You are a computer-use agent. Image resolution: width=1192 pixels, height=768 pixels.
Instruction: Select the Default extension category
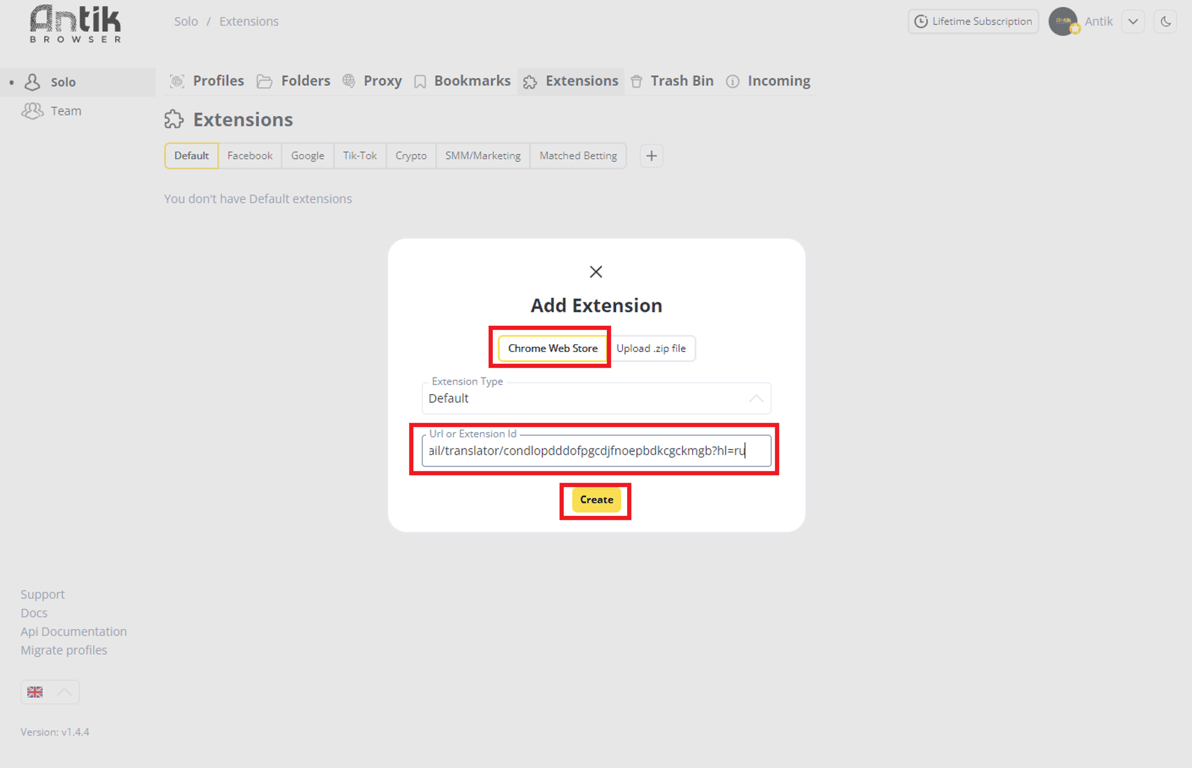192,156
